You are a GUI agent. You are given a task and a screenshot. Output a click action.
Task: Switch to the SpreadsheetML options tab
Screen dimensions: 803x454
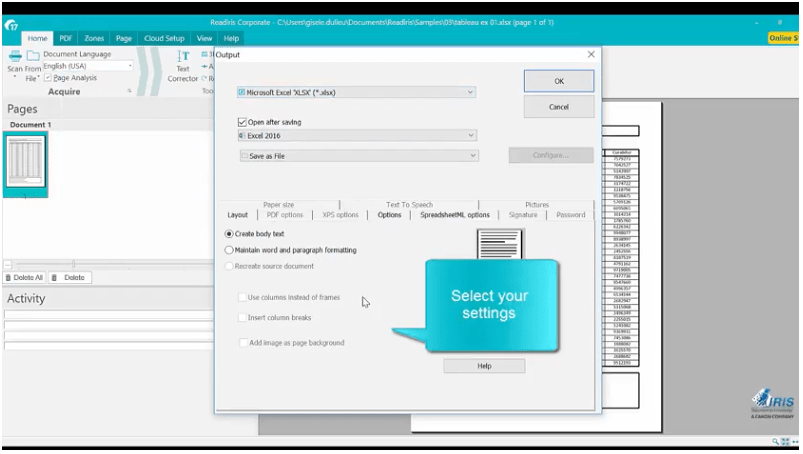(455, 215)
